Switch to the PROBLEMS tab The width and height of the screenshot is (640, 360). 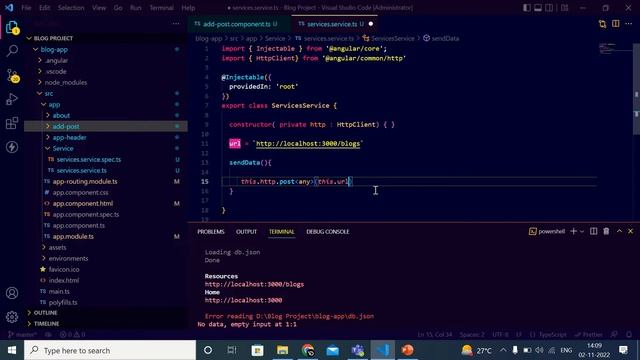point(211,232)
